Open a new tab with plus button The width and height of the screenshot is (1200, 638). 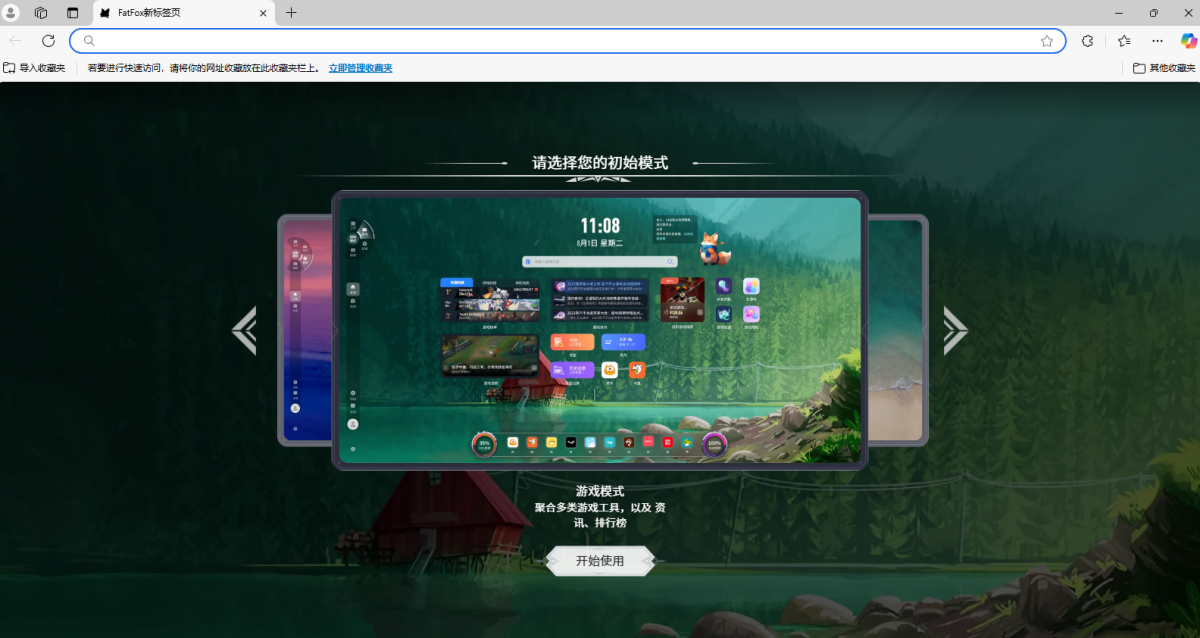[x=291, y=13]
